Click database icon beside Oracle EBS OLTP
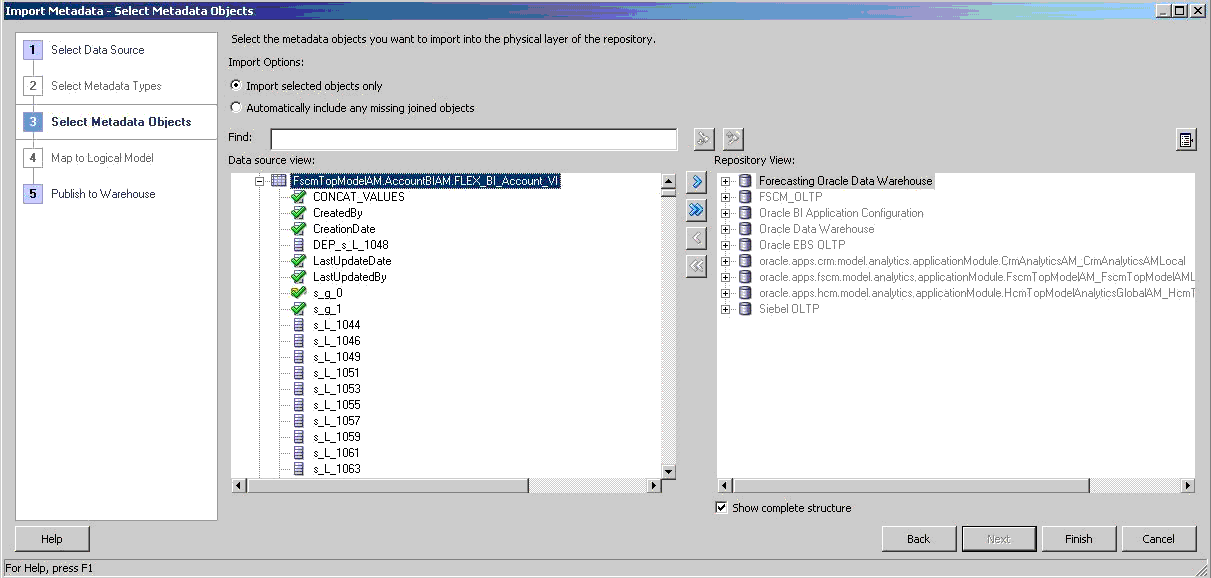 click(x=744, y=245)
